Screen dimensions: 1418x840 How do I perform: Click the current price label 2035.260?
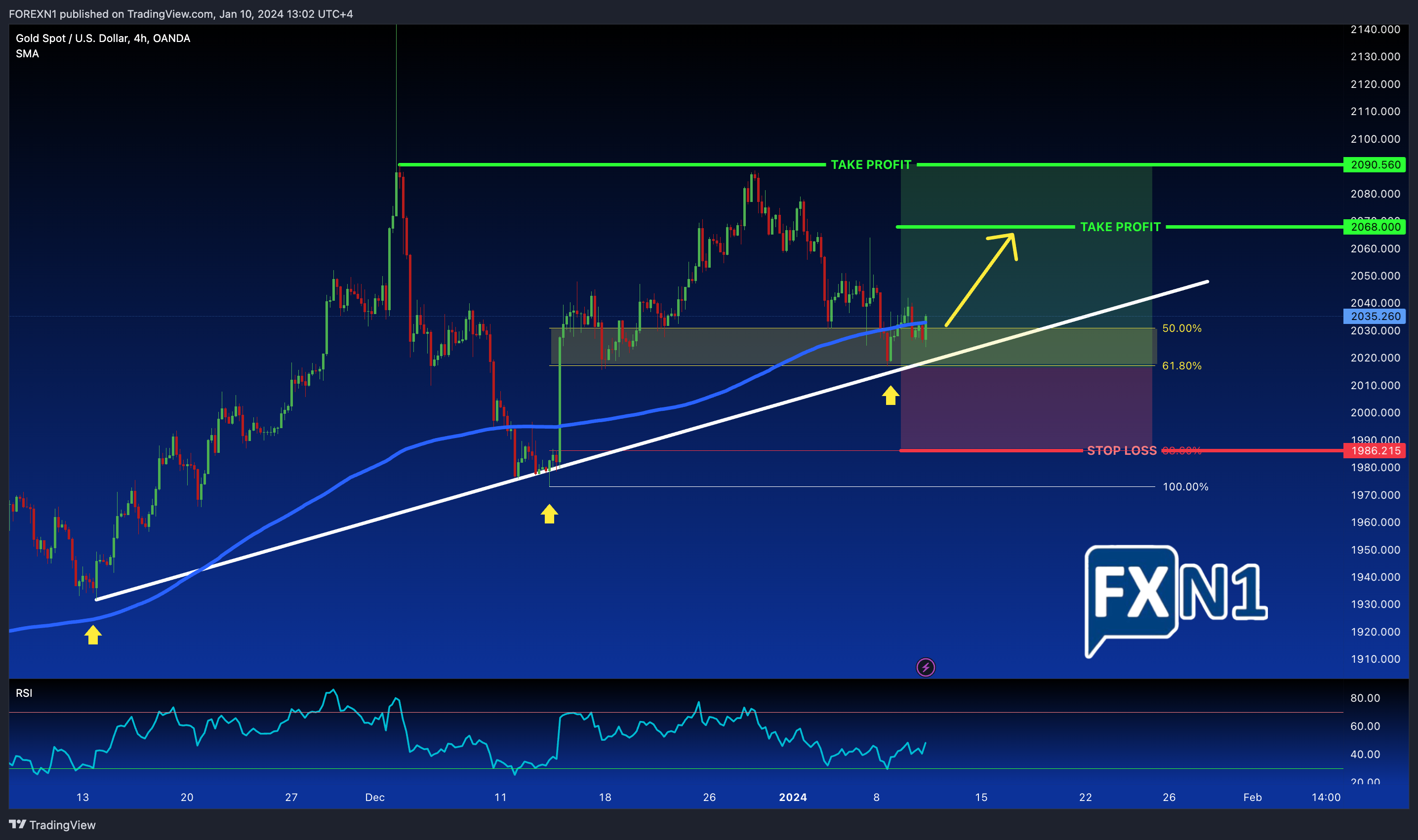[1375, 317]
